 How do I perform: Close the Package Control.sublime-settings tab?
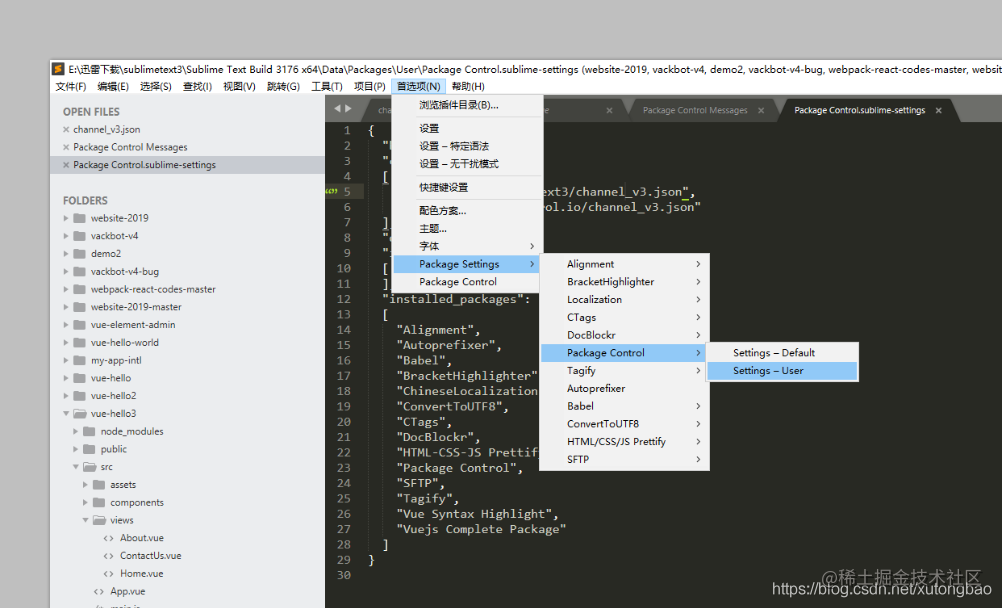[939, 111]
